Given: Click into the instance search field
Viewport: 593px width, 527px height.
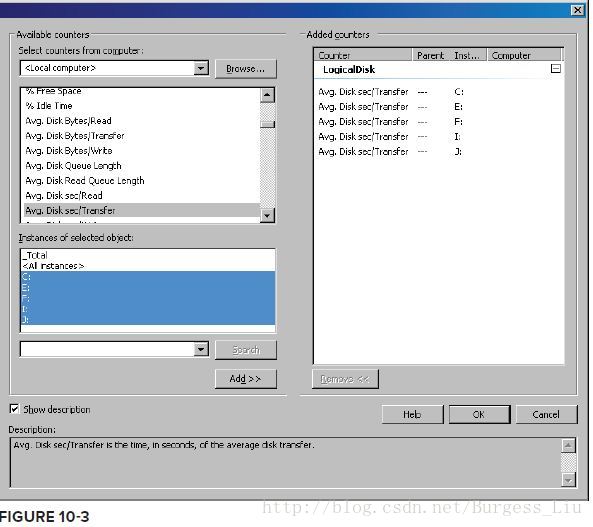Looking at the screenshot, I should pyautogui.click(x=107, y=349).
